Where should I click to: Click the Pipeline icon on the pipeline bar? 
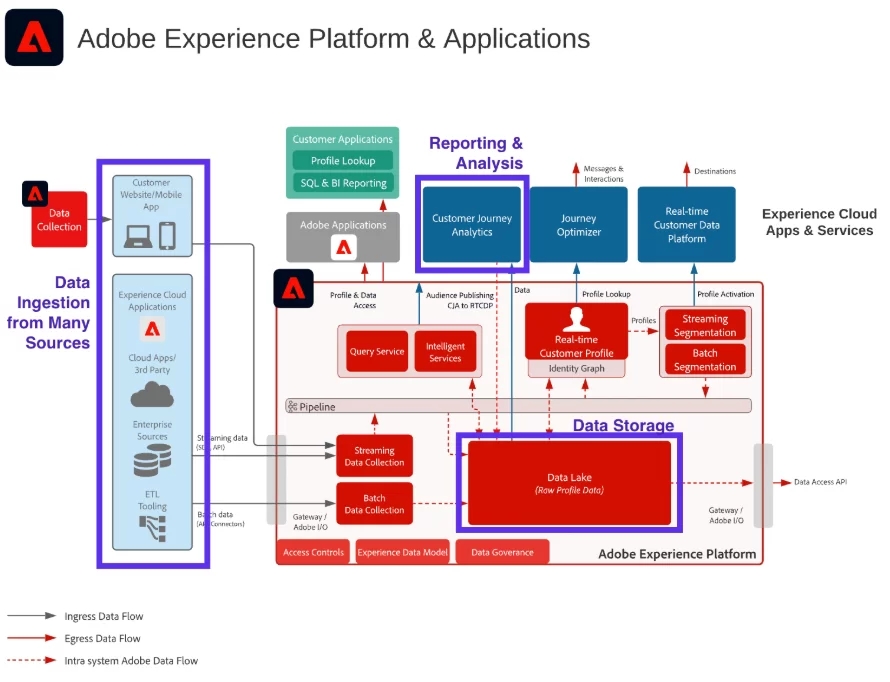point(292,406)
